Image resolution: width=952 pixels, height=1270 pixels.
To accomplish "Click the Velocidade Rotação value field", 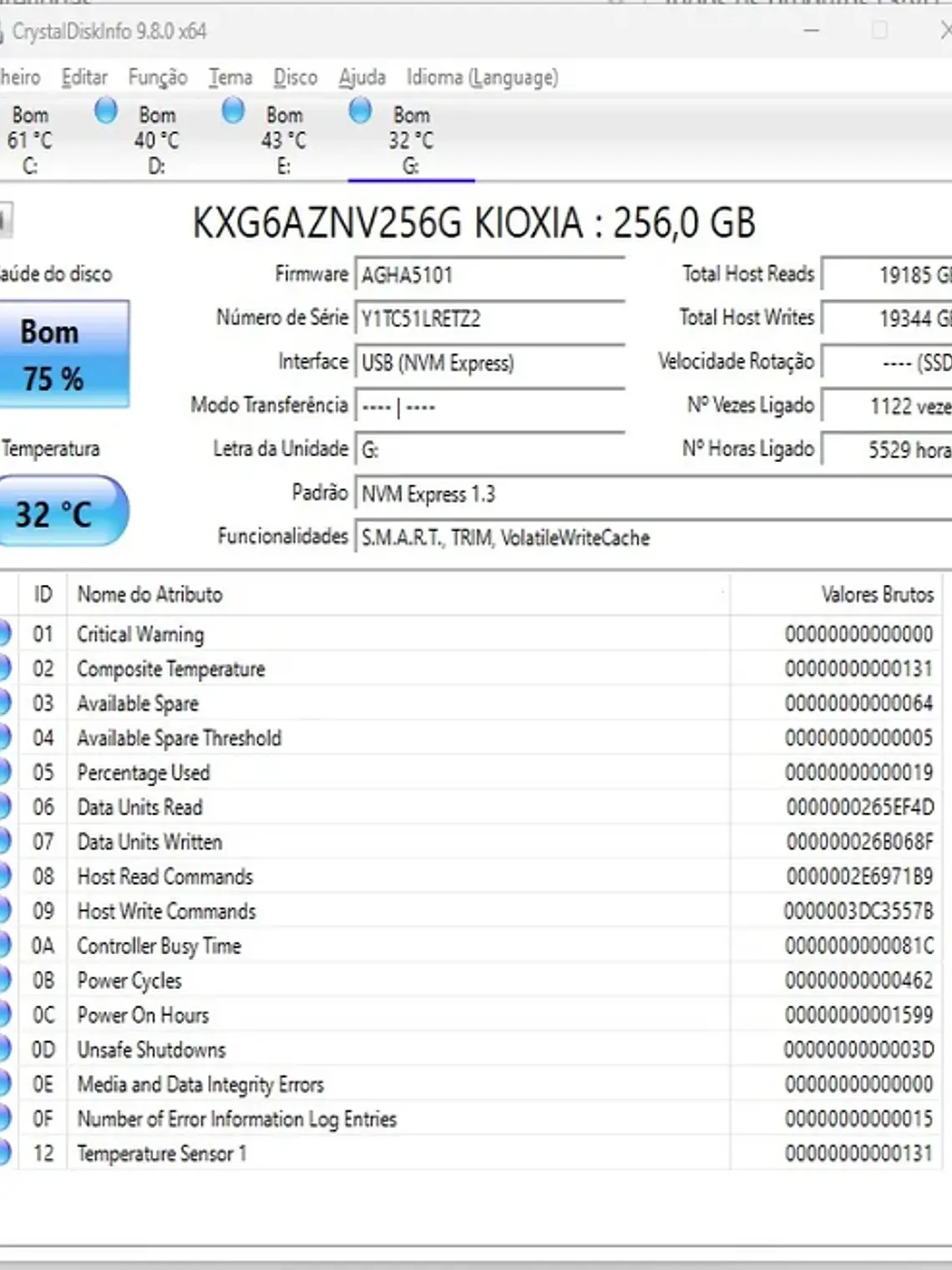I will 887,362.
